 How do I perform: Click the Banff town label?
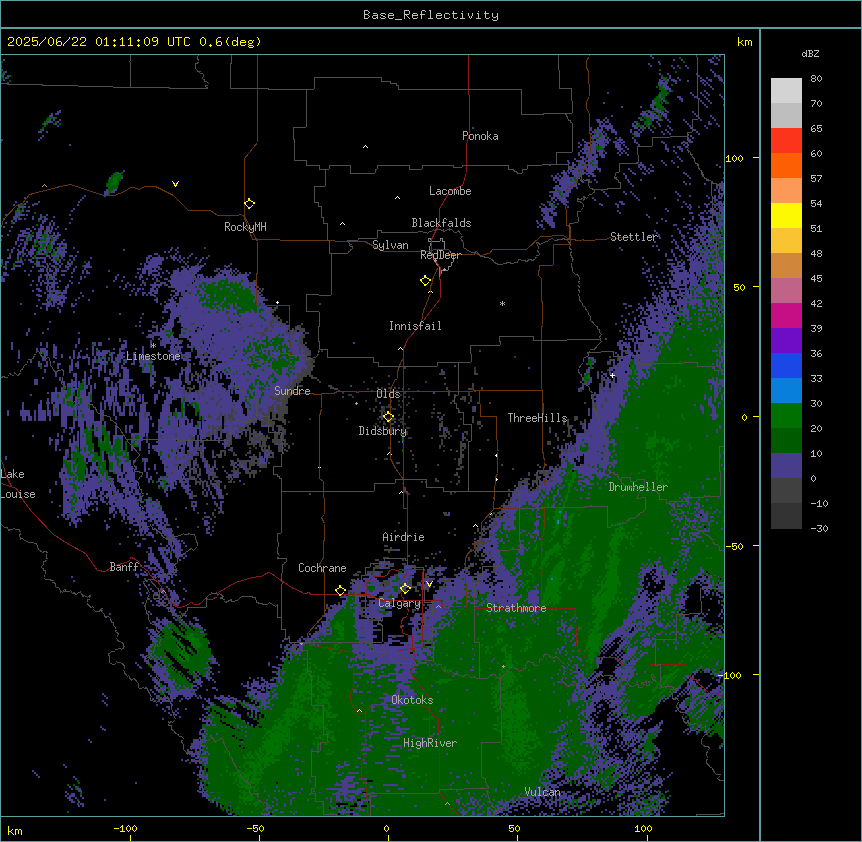125,567
